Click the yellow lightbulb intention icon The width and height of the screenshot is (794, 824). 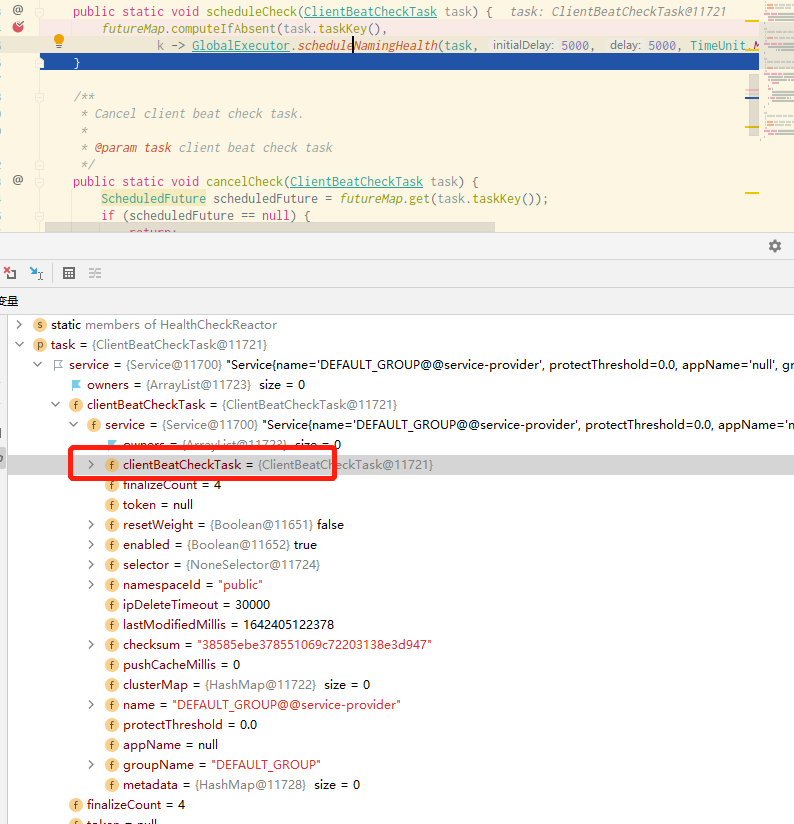coord(59,41)
